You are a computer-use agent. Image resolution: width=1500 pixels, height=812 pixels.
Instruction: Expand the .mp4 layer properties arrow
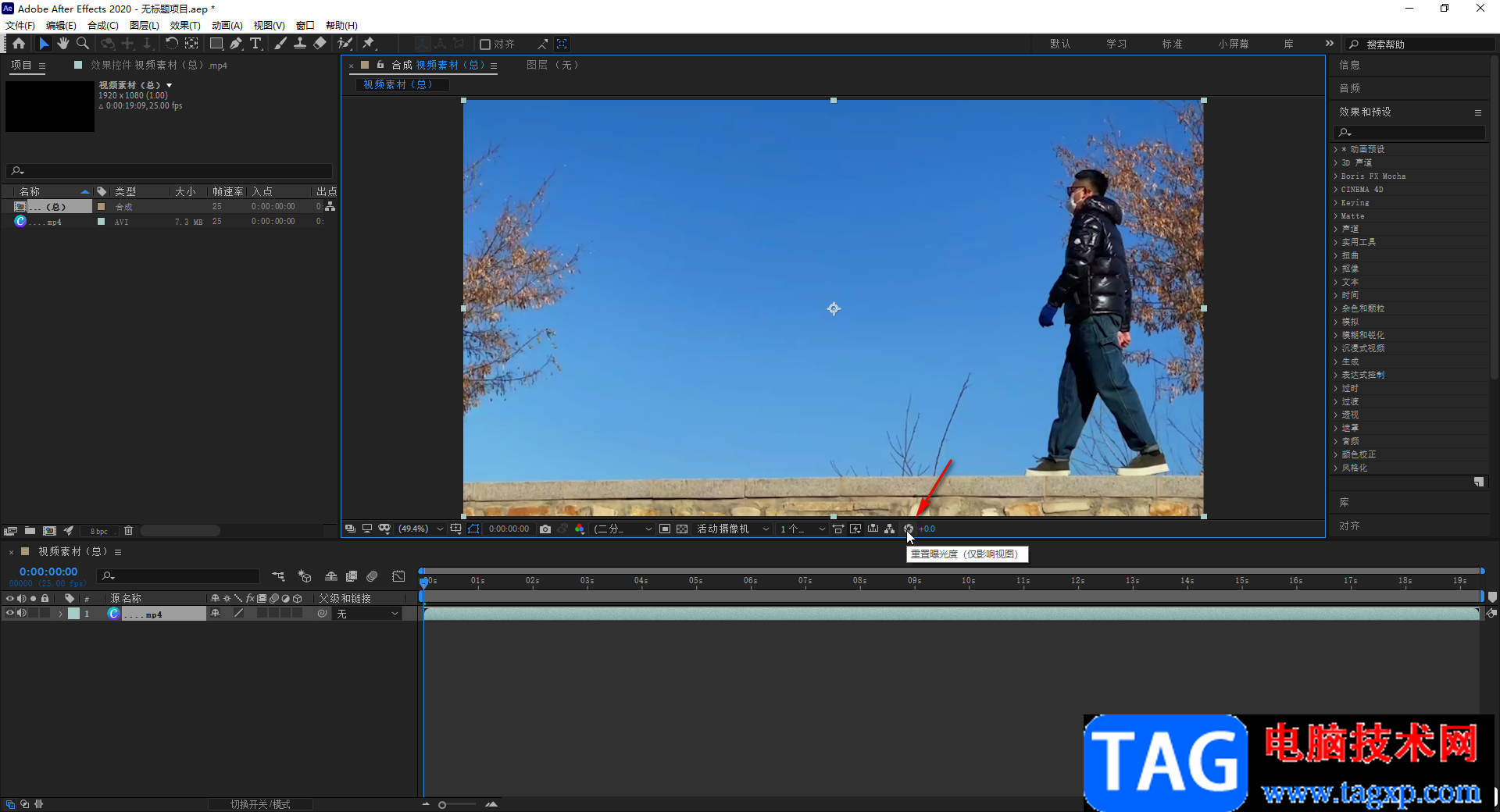60,614
